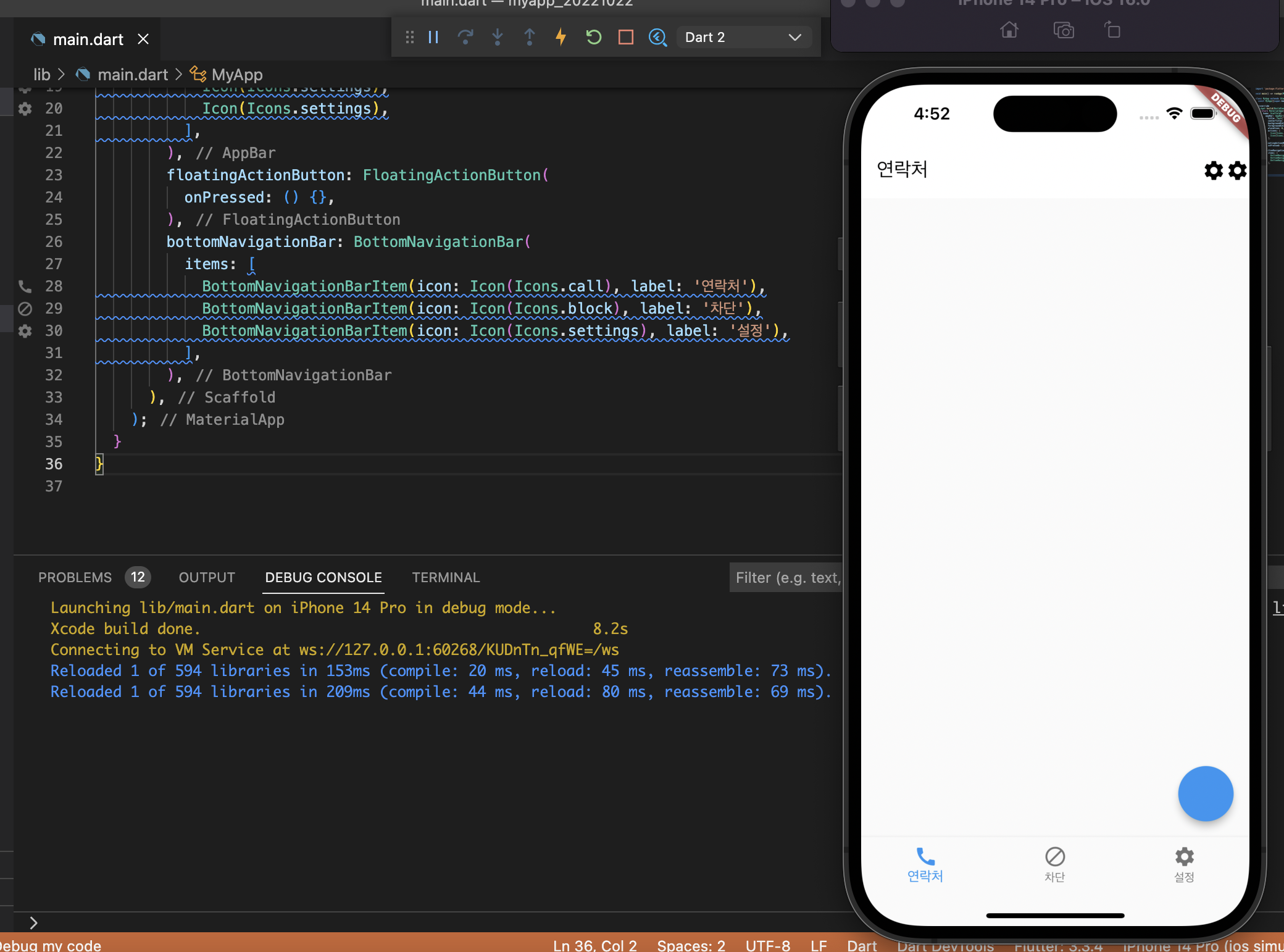Restart debugging with green circular arrow
Image resolution: width=1284 pixels, height=952 pixels.
pos(594,38)
